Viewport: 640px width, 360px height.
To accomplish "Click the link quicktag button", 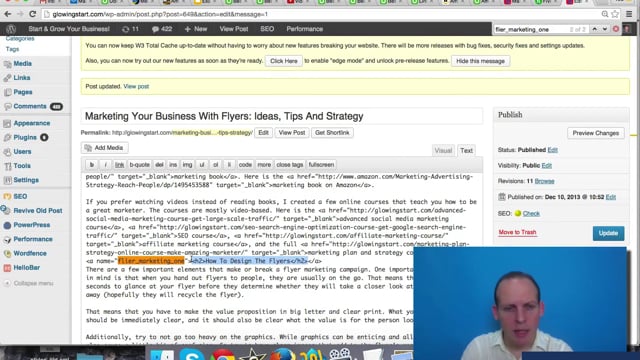I will point(119,165).
